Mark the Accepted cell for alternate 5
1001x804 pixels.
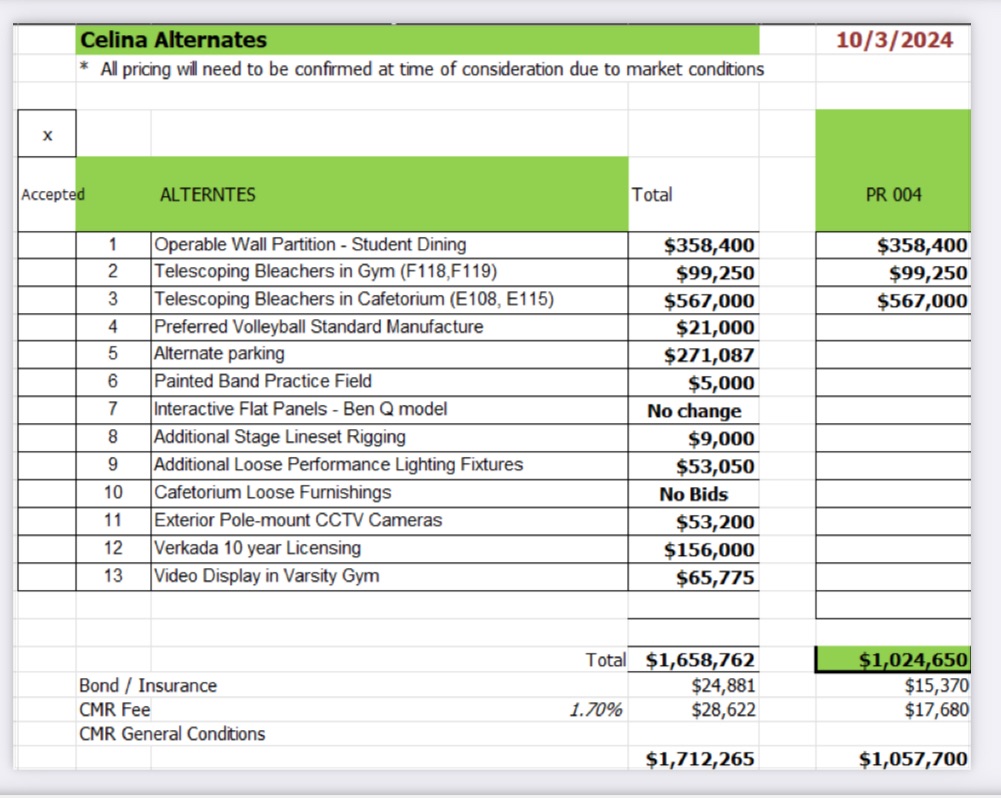click(47, 354)
